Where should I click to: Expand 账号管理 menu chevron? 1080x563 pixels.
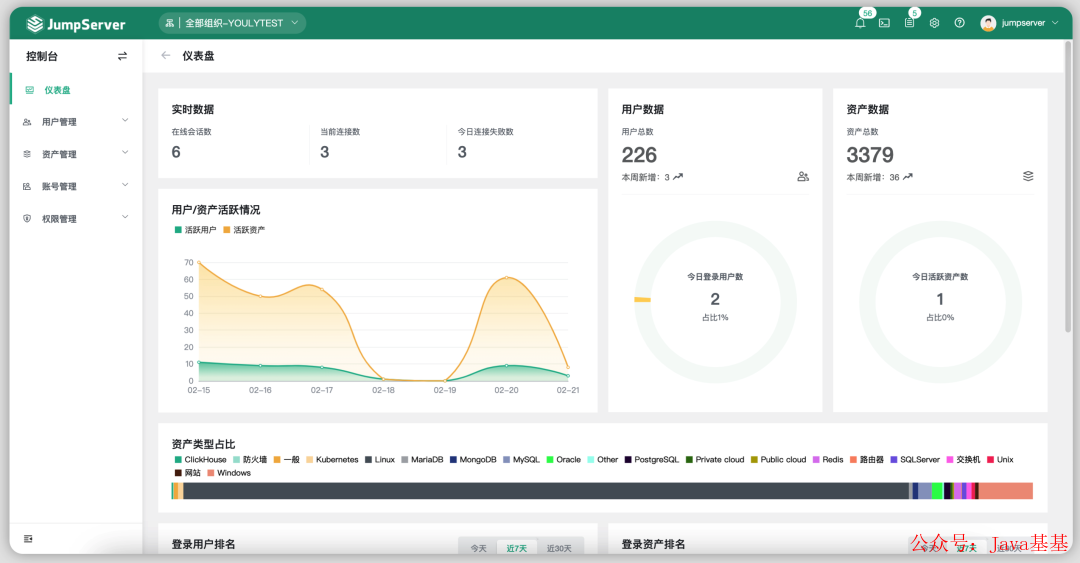tap(125, 185)
